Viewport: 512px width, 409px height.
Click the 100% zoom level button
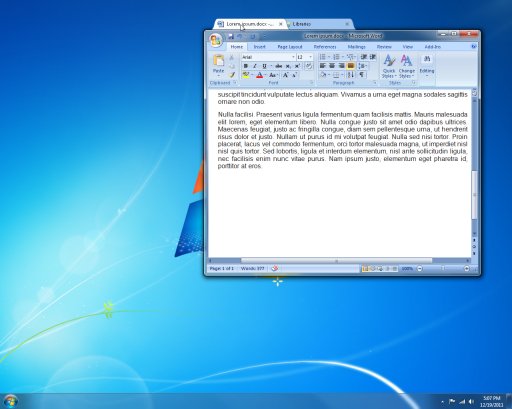click(407, 268)
